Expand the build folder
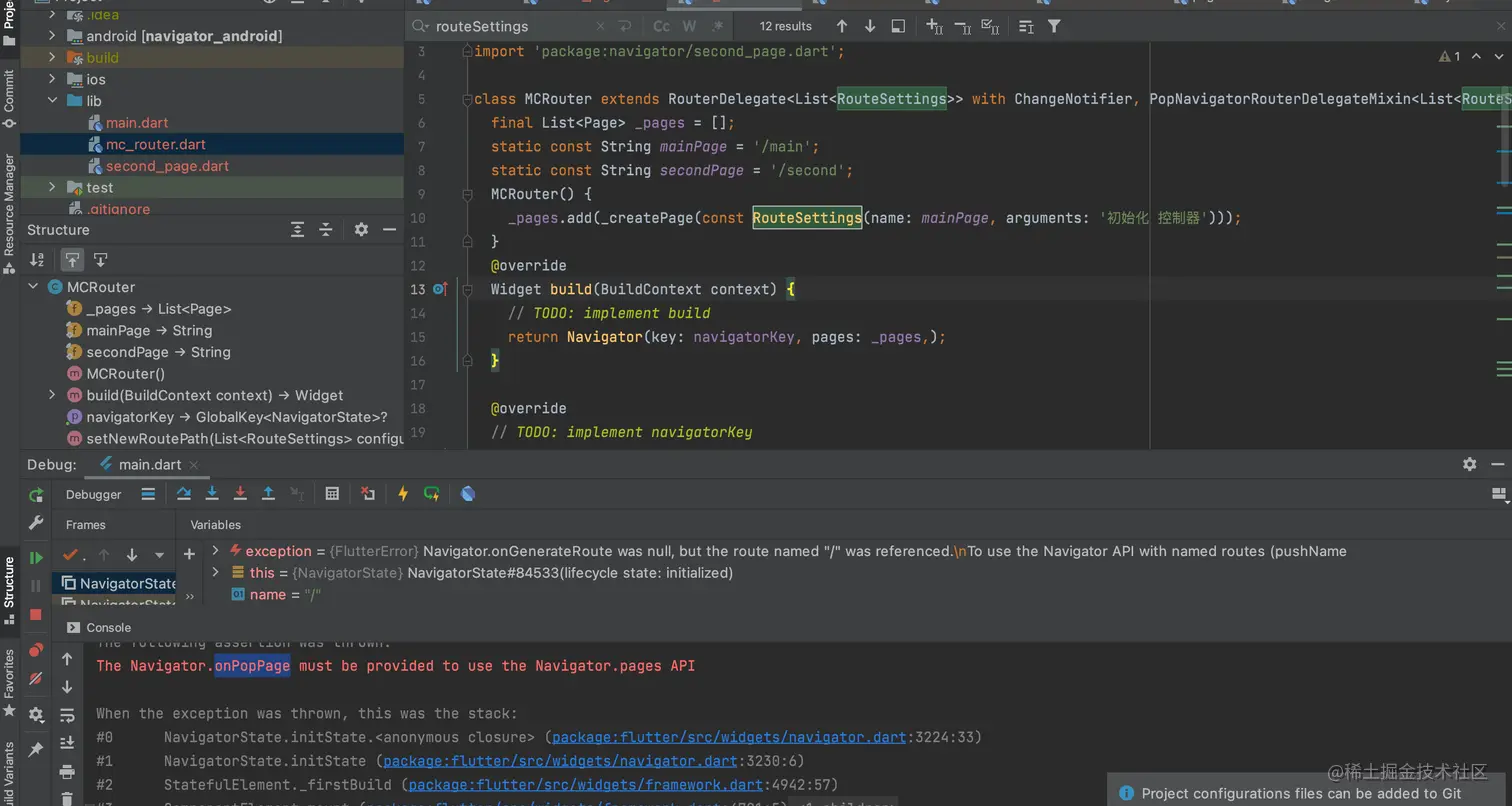The height and width of the screenshot is (806, 1512). tap(52, 58)
